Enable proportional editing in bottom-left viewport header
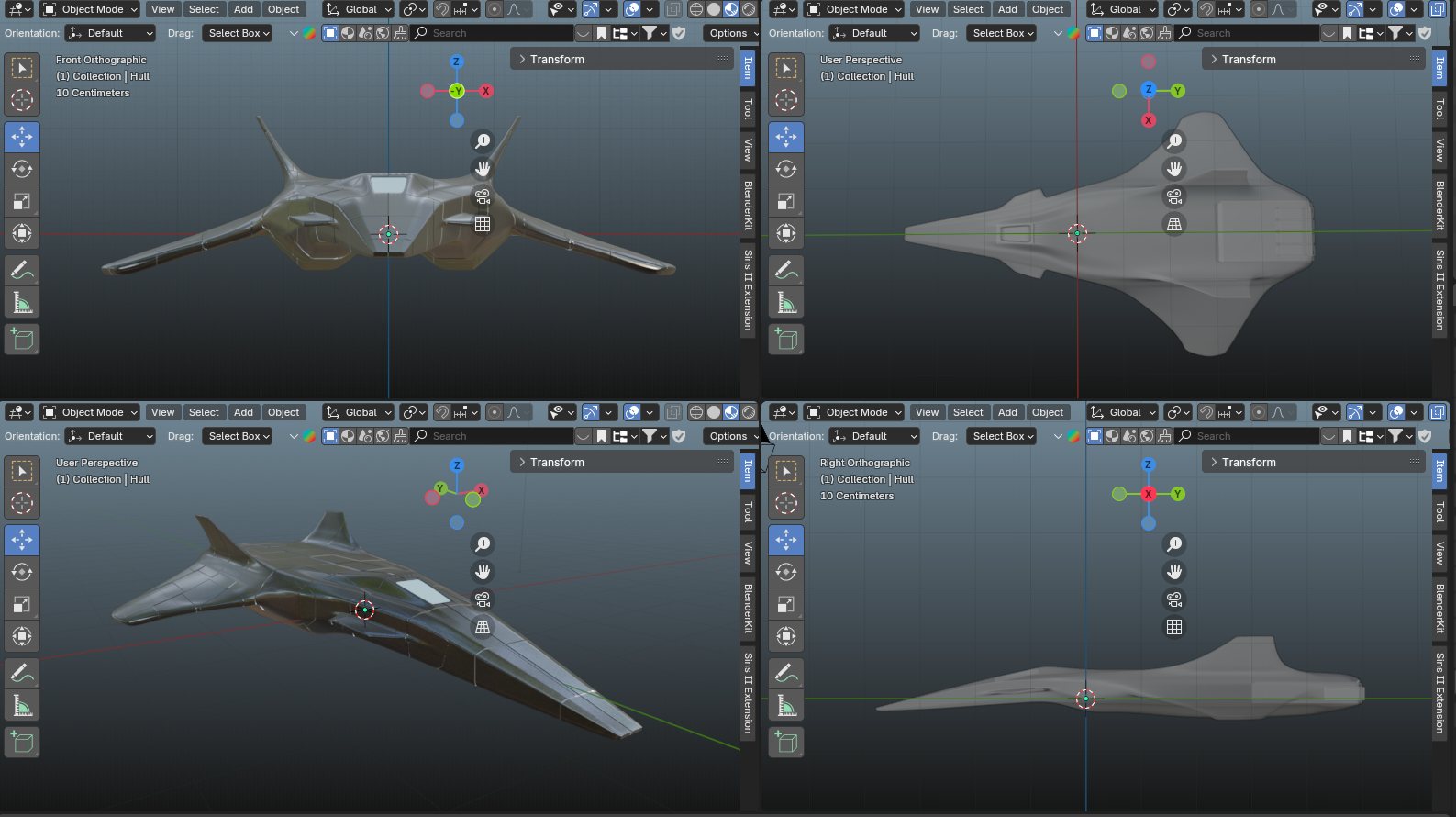Image resolution: width=1456 pixels, height=817 pixels. click(495, 412)
